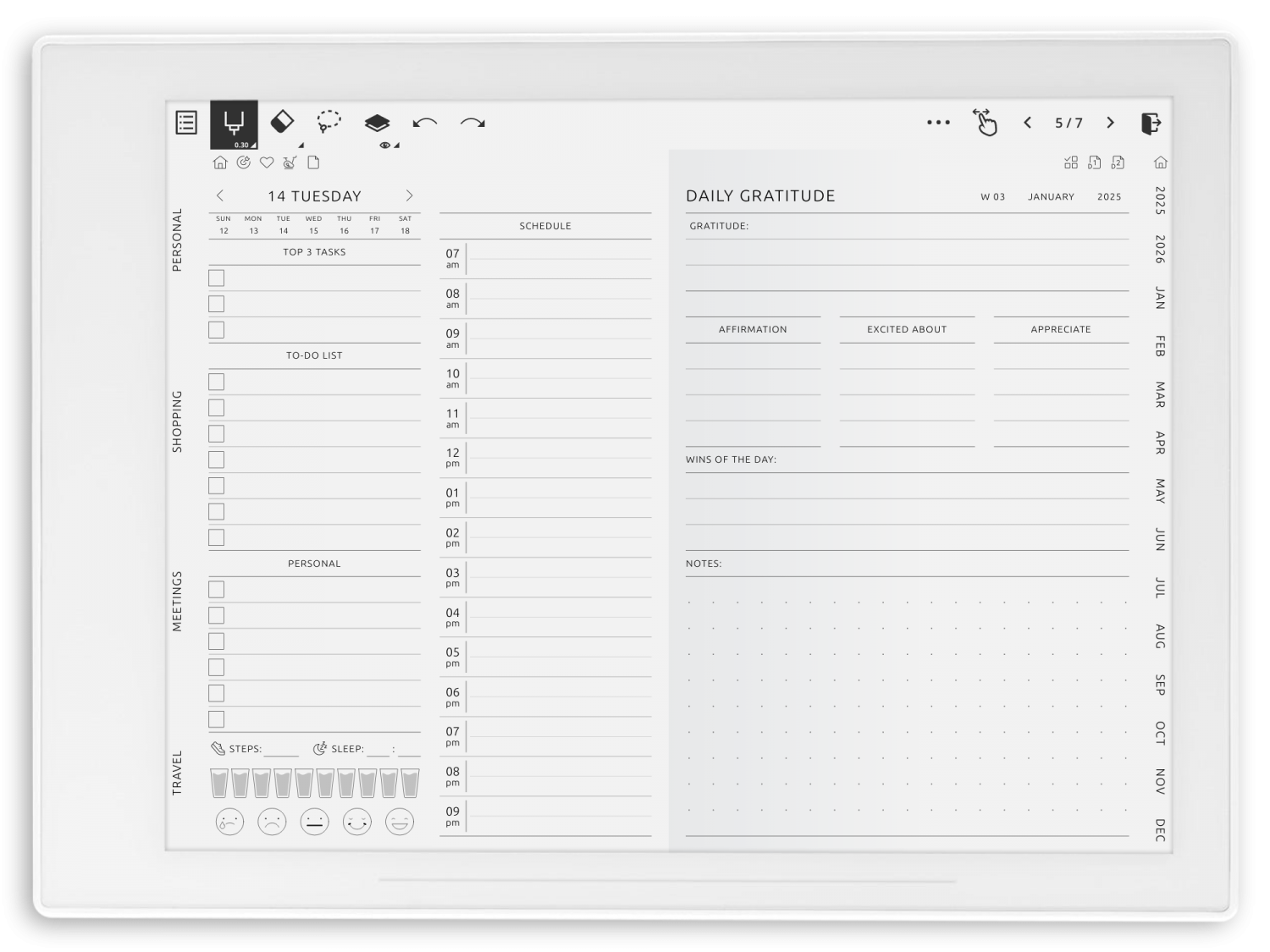This screenshot has width=1270, height=952.
Task: Expand eraser options via corner arrow
Action: pos(301,146)
